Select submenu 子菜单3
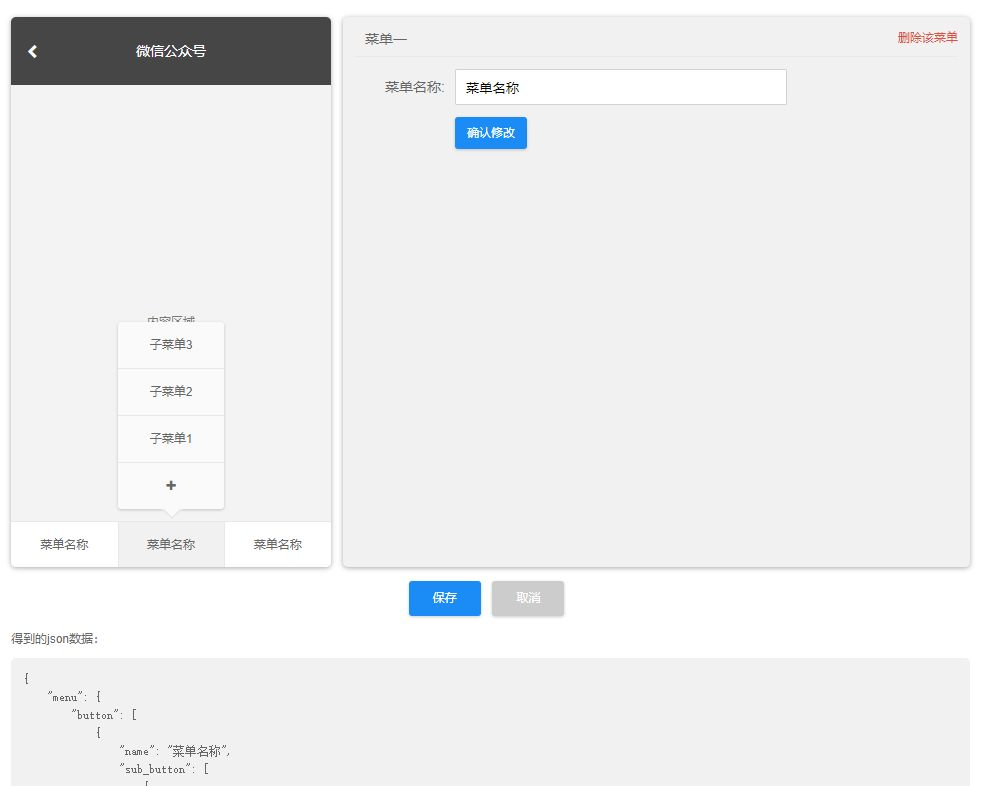 click(x=171, y=345)
